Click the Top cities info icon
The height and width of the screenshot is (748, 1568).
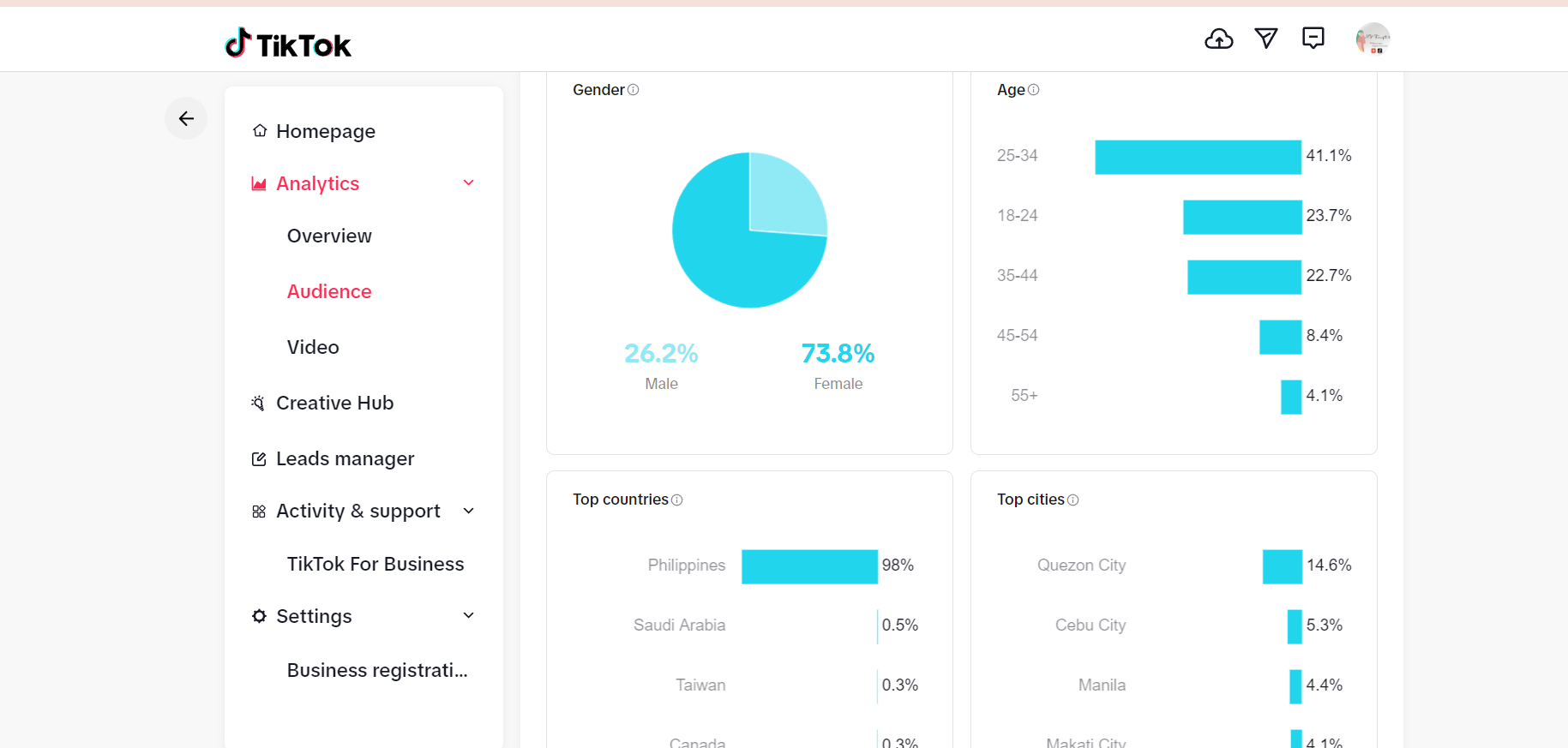click(x=1073, y=500)
